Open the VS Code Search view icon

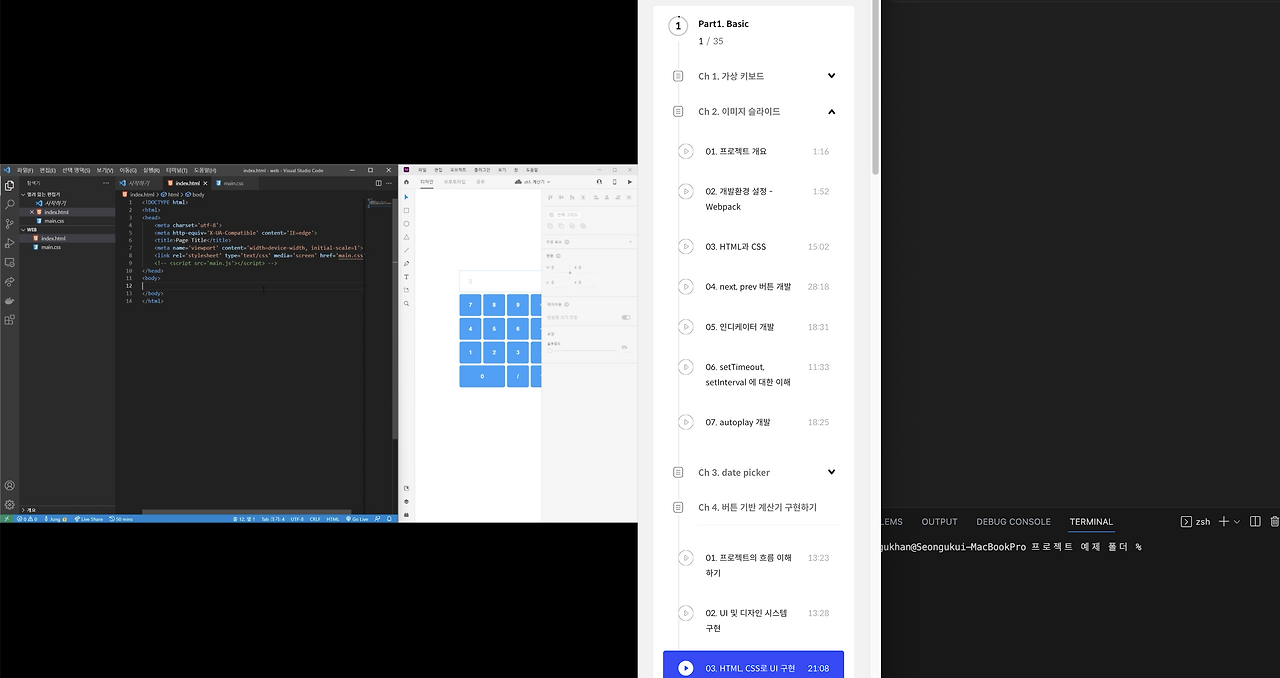(9, 204)
